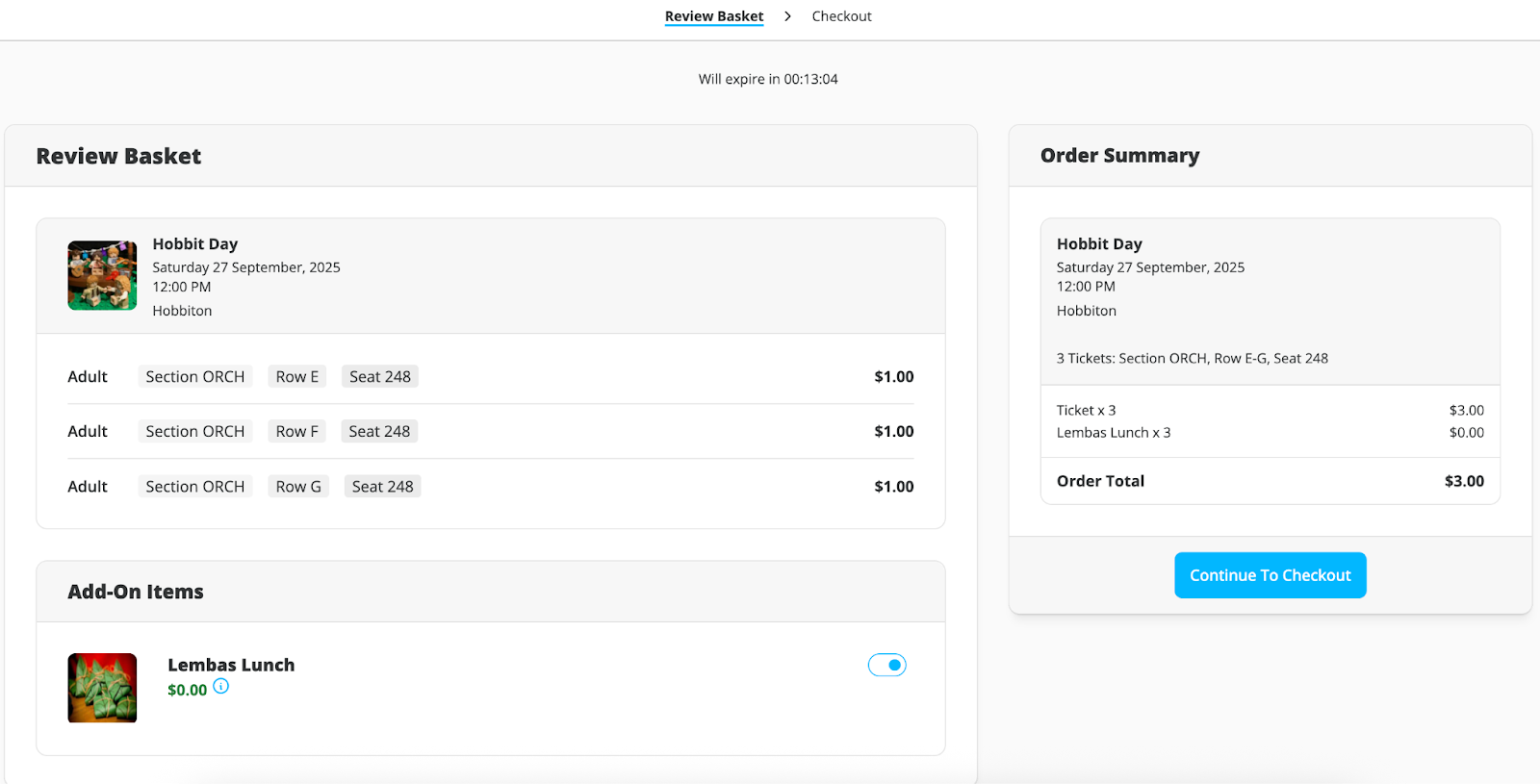The image size is (1540, 784).
Task: Select the Row E seat tag
Action: [297, 376]
